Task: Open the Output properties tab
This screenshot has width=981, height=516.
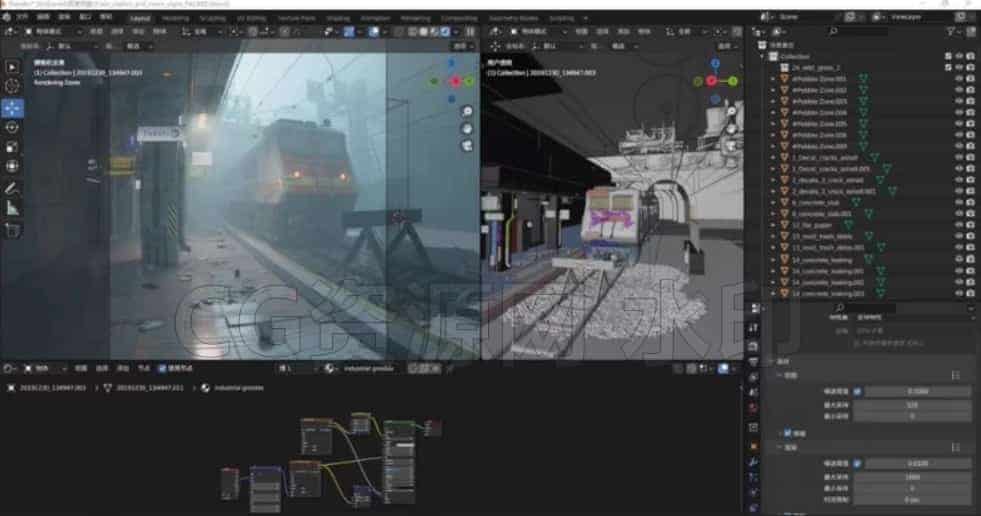Action: 753,362
